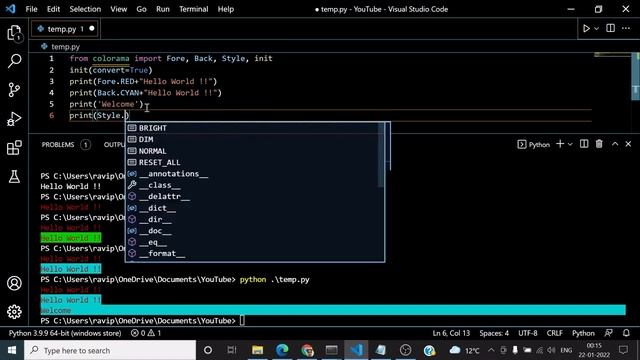Close the terminal panel
The height and width of the screenshot is (360, 640).
pos(628,144)
